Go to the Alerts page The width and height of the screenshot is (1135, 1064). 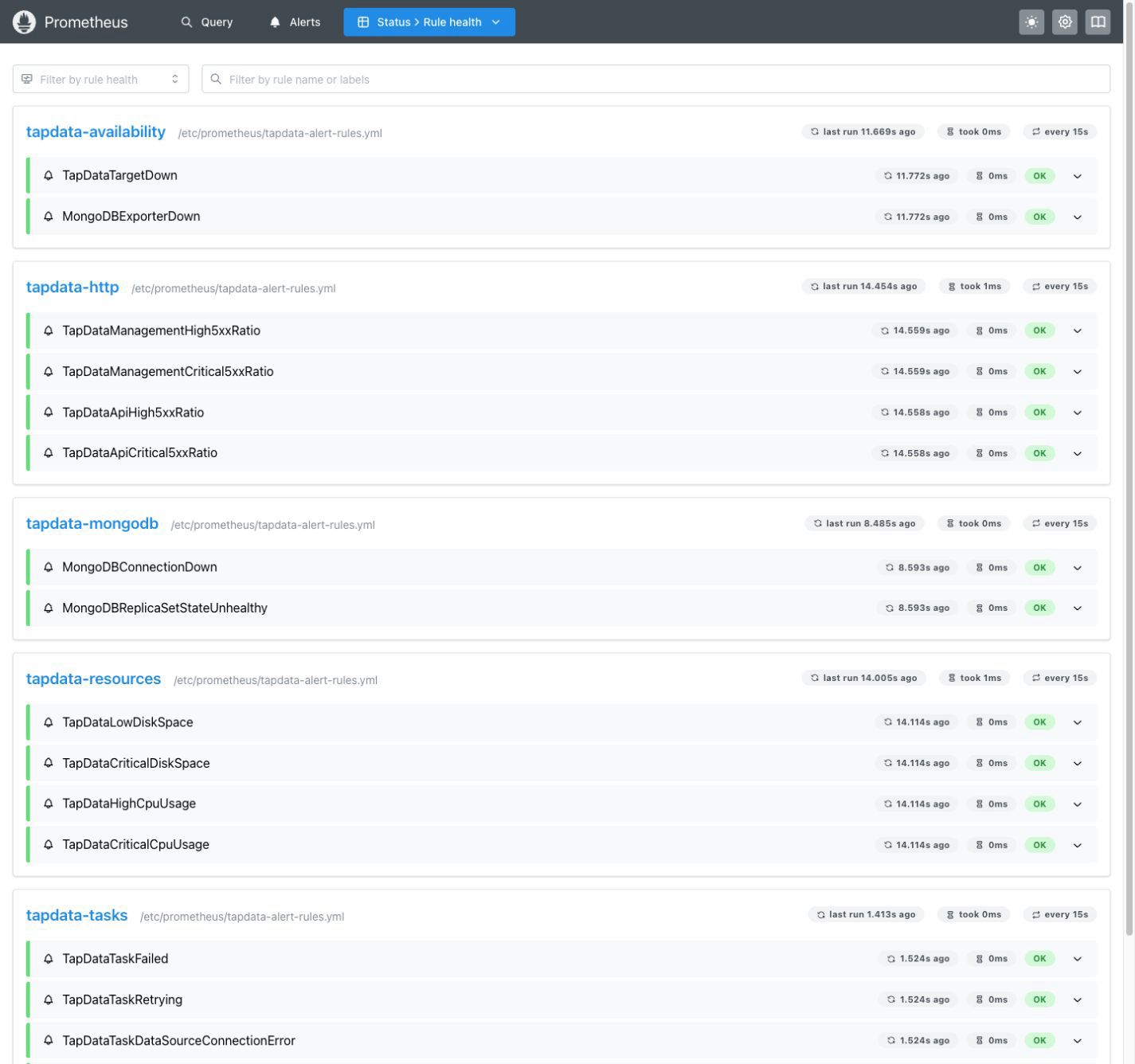(x=295, y=22)
